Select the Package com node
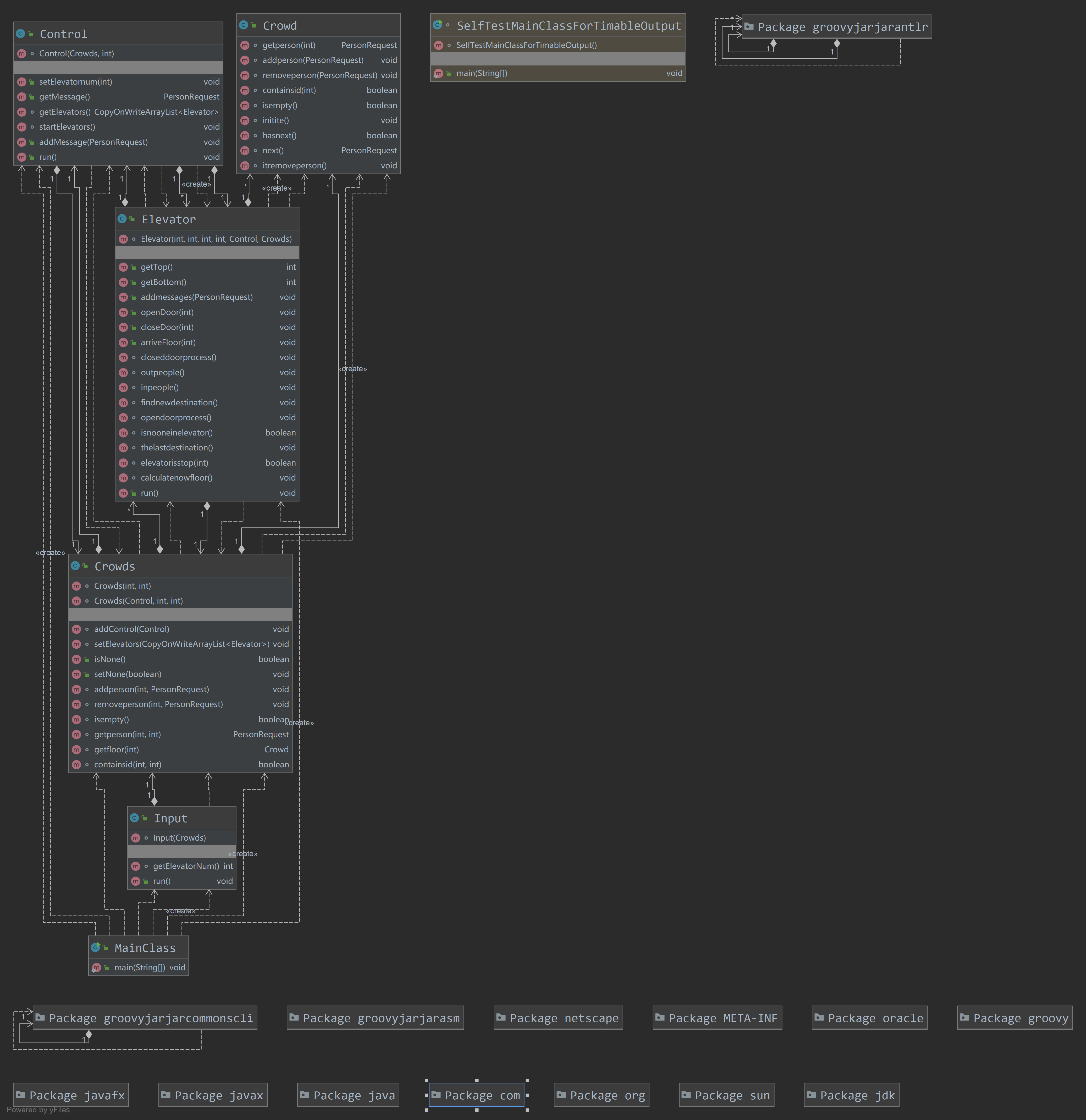1086x1120 pixels. (x=476, y=1095)
